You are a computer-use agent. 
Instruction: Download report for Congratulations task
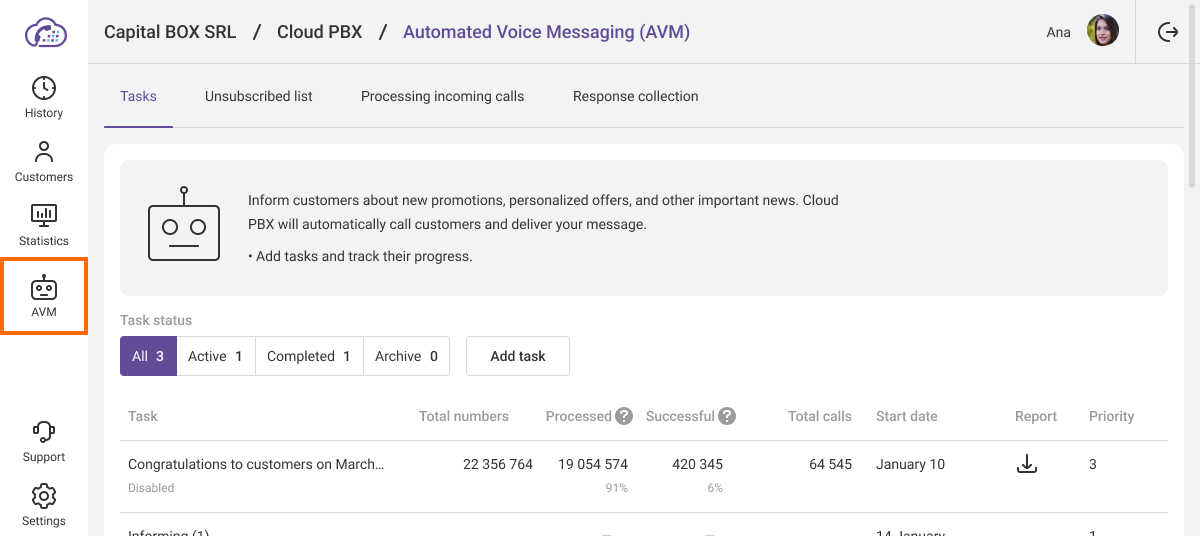(1026, 464)
